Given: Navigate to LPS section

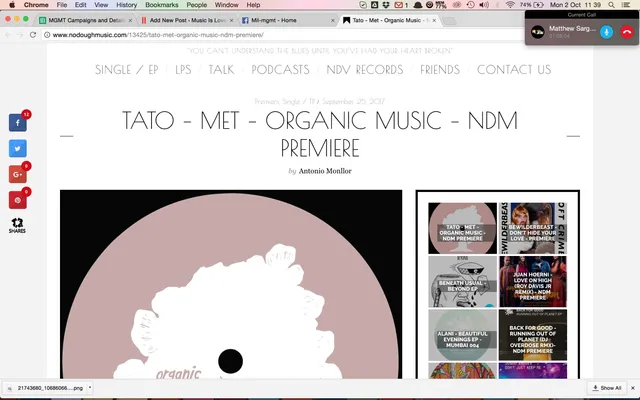Looking at the screenshot, I should click(183, 70).
